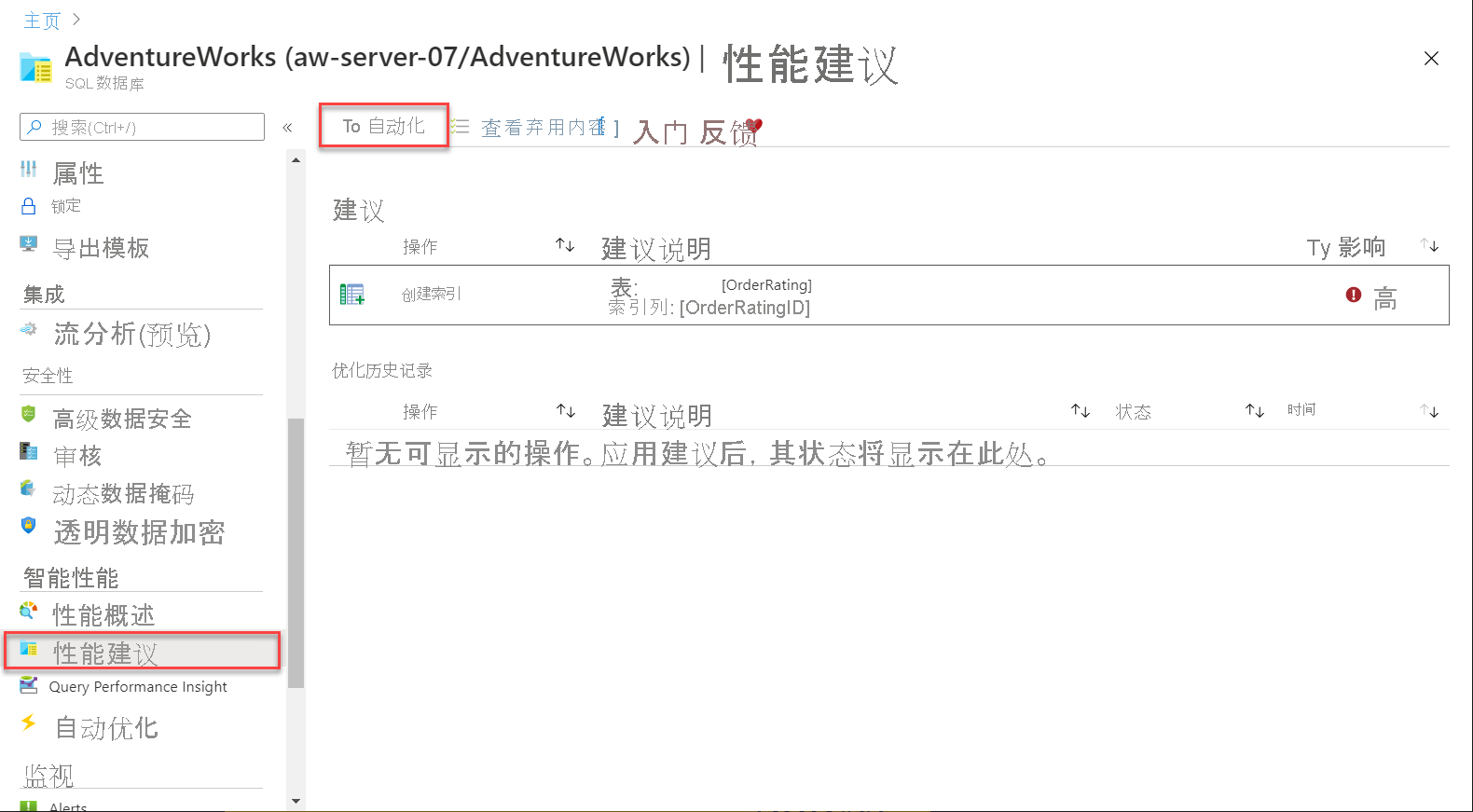Click the search magnifier icon in sidebar
1473x812 pixels.
(x=34, y=127)
